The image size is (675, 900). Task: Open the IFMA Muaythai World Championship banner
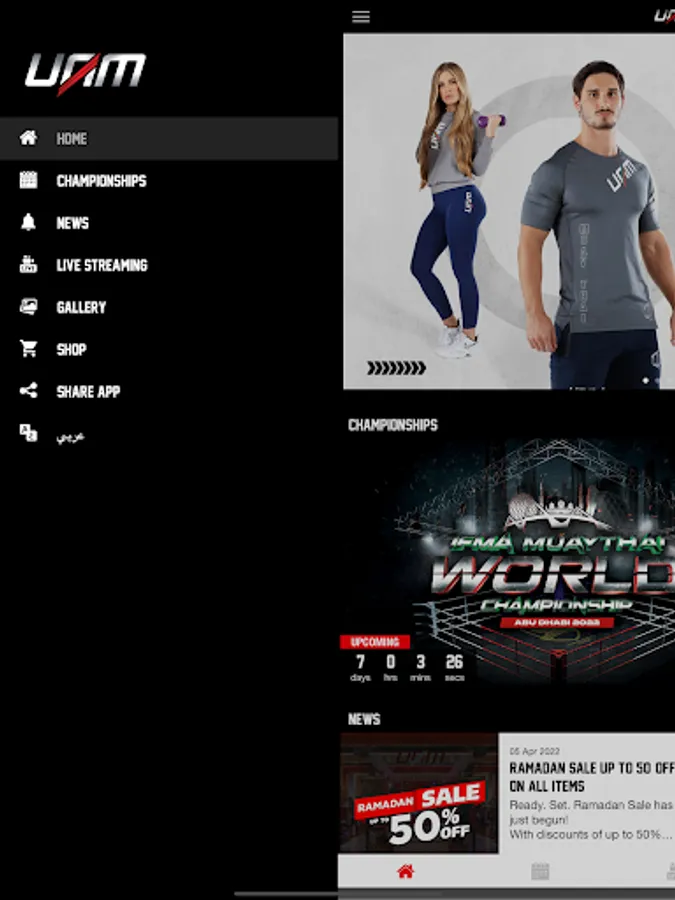507,561
